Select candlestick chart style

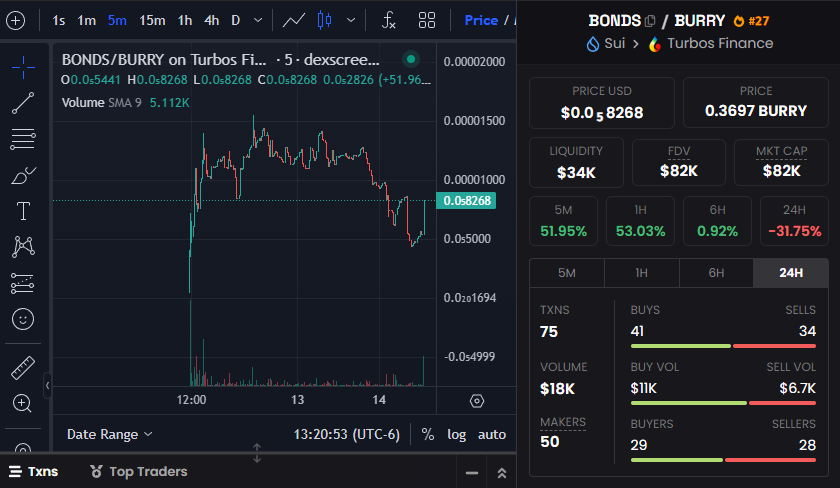pyautogui.click(x=324, y=20)
